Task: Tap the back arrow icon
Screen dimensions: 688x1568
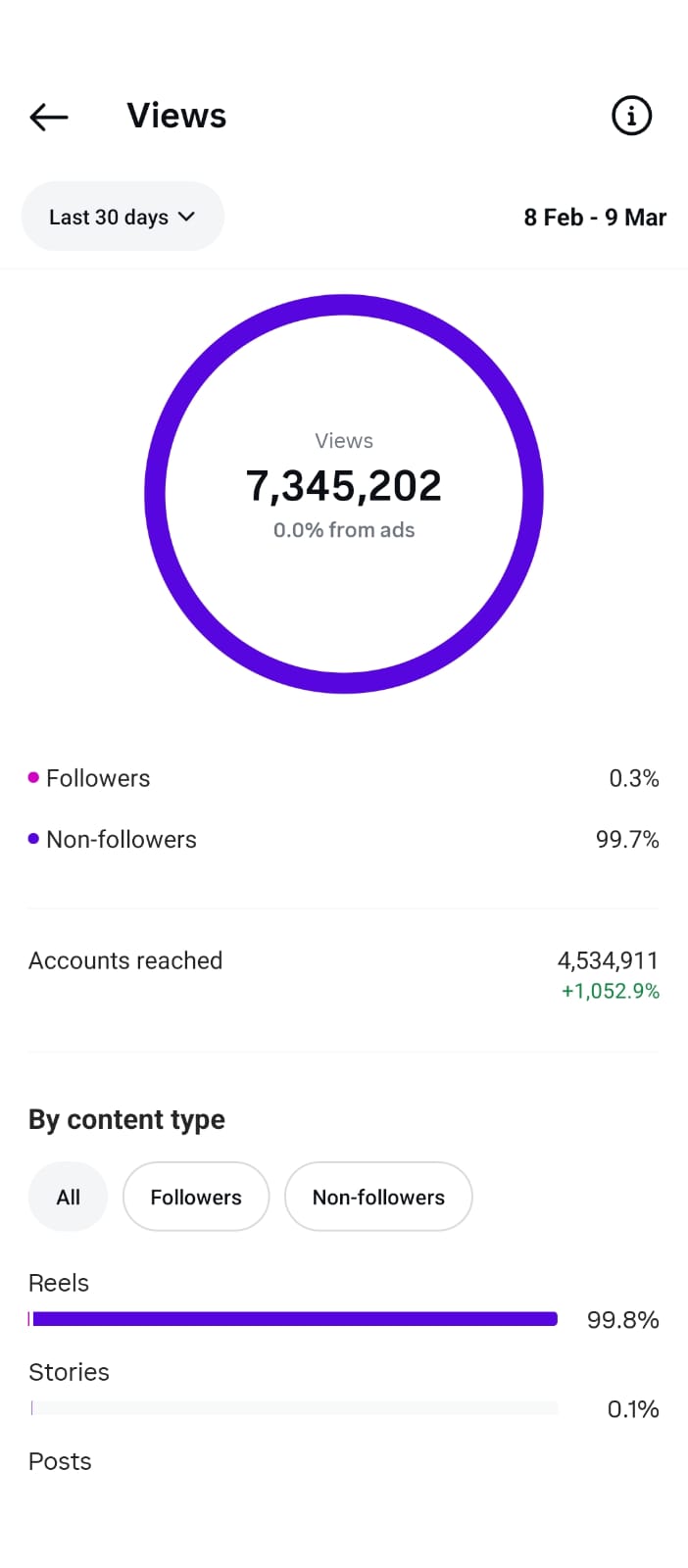Action: [x=49, y=118]
